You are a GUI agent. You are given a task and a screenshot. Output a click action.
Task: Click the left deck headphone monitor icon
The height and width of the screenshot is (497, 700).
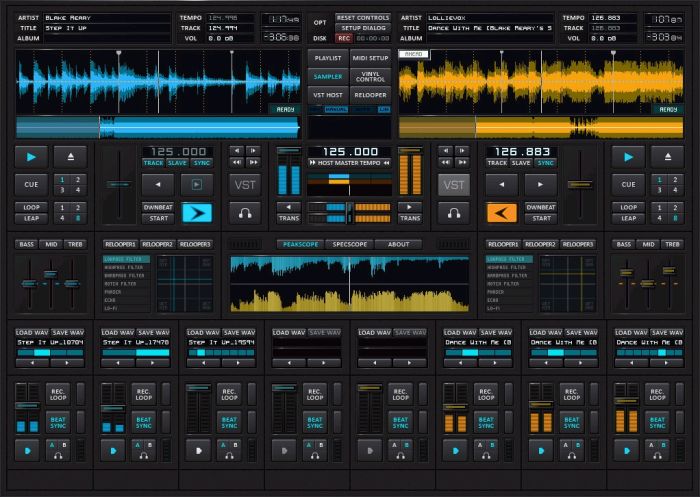pos(245,213)
